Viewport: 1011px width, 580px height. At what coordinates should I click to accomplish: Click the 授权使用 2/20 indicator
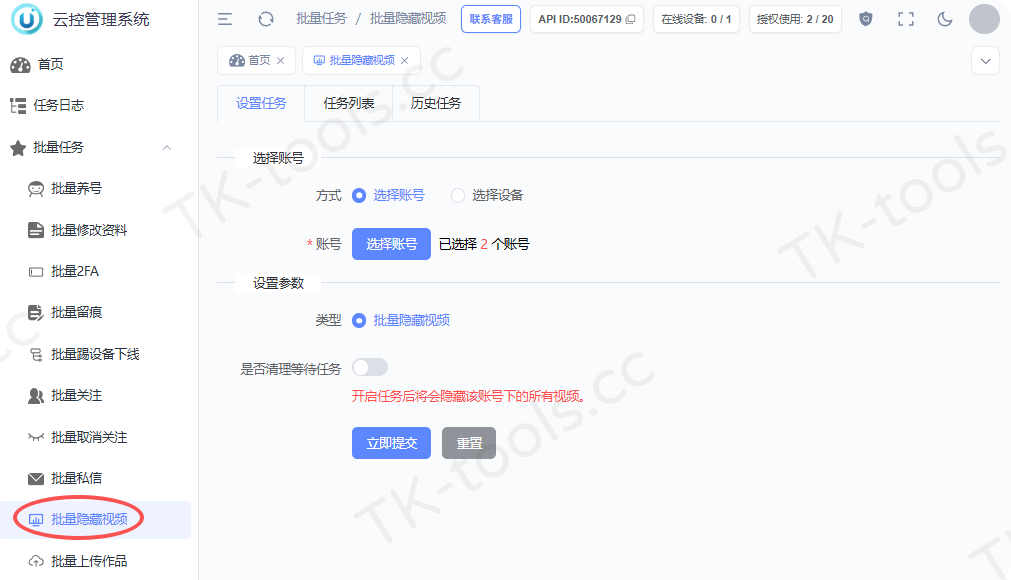pyautogui.click(x=795, y=19)
